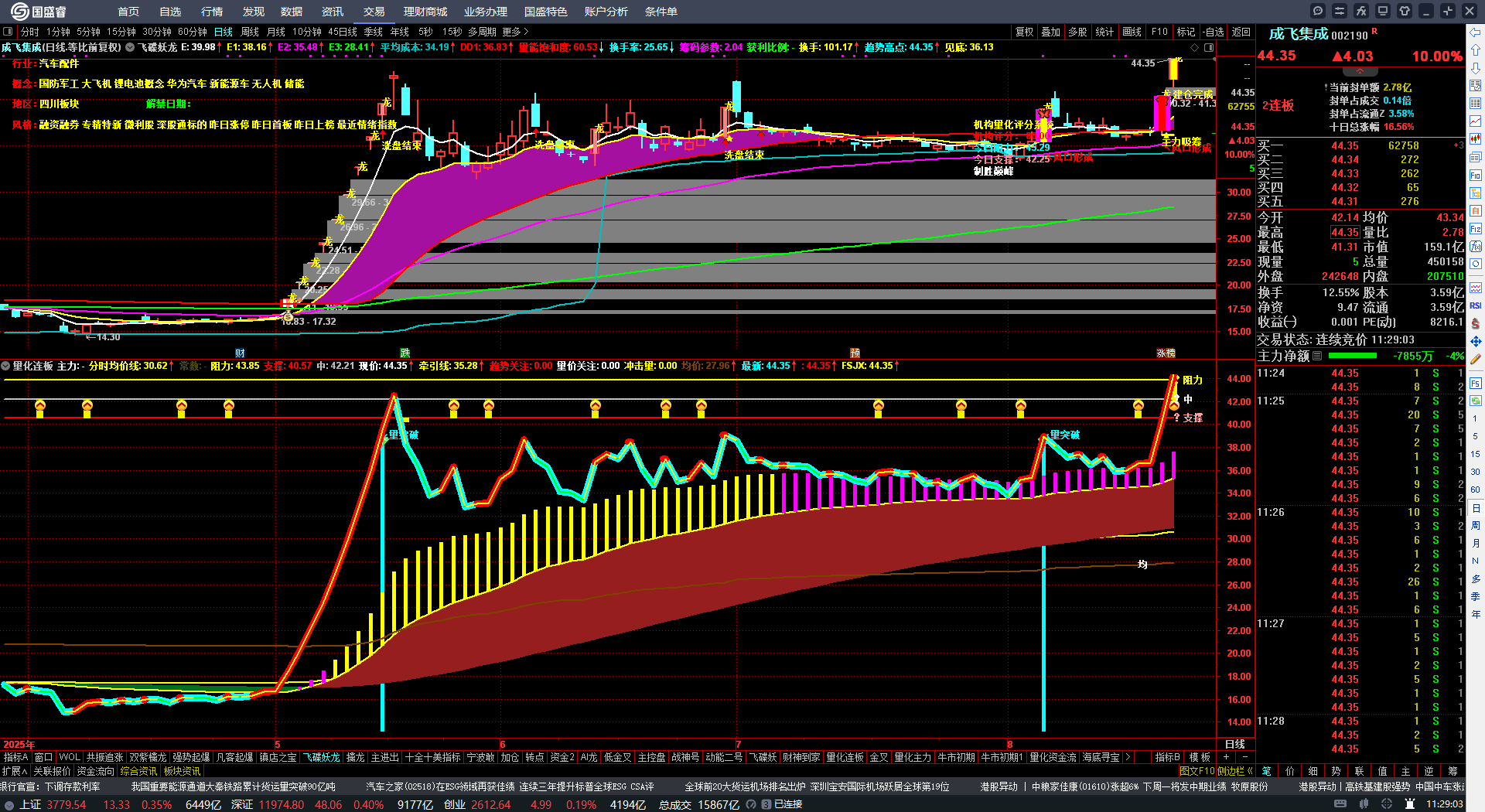
Task: Collapse the limit-up info panel with up chevron
Action: point(1360,71)
